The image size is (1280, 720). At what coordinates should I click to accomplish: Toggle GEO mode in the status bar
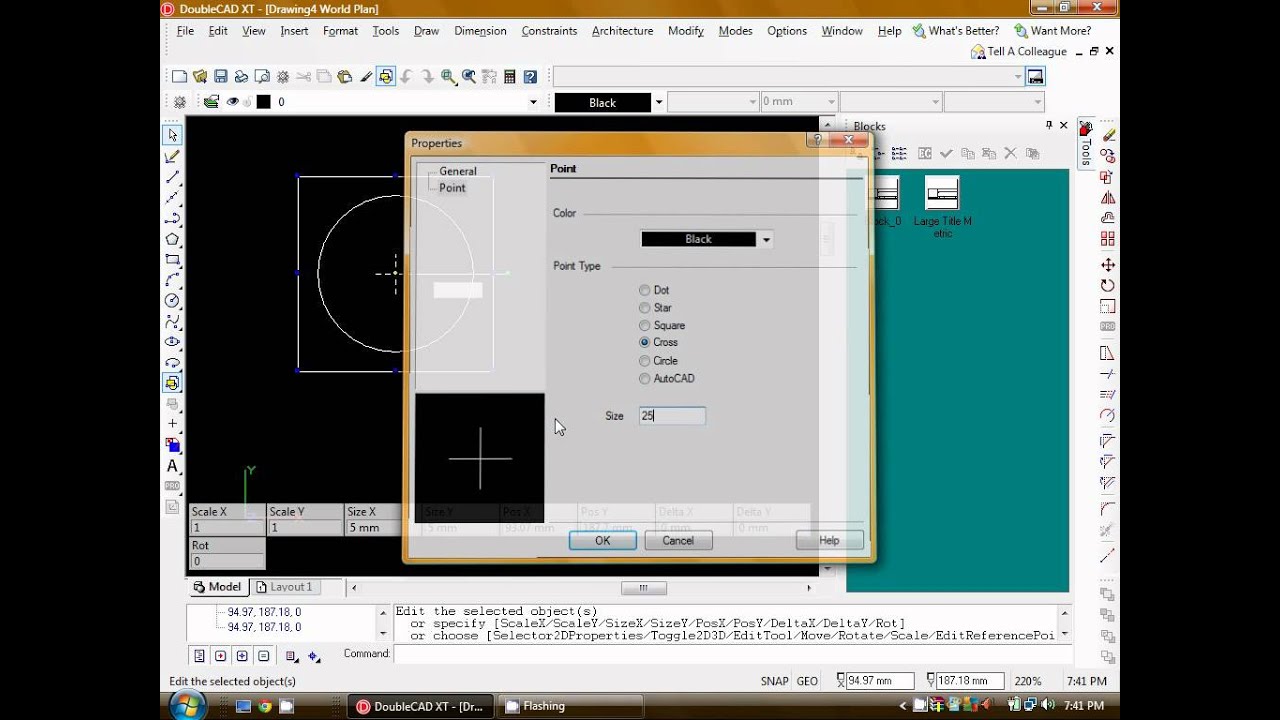(807, 681)
